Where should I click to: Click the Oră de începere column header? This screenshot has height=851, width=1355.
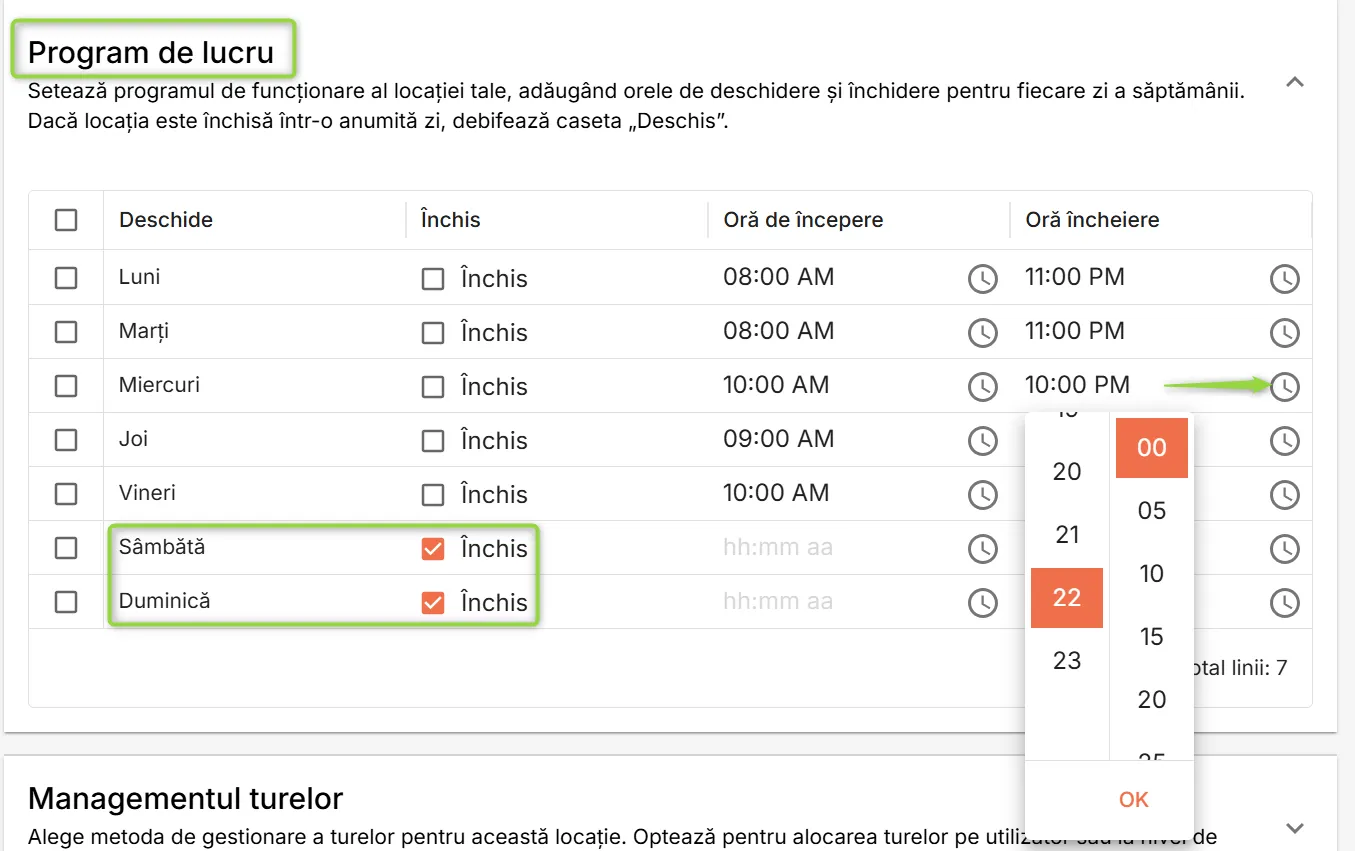coord(803,220)
